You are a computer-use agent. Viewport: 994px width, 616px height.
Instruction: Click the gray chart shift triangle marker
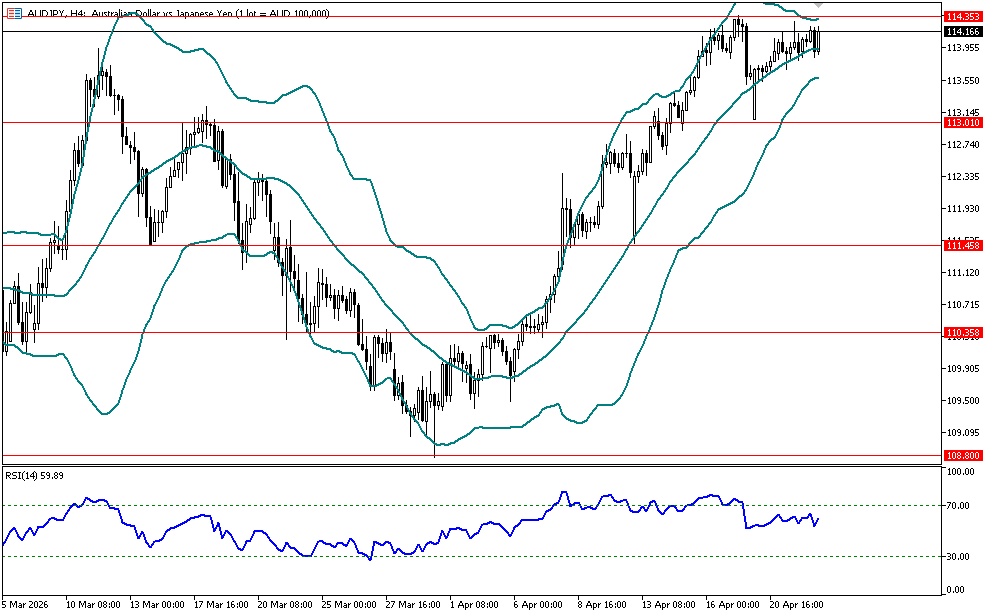click(x=819, y=6)
